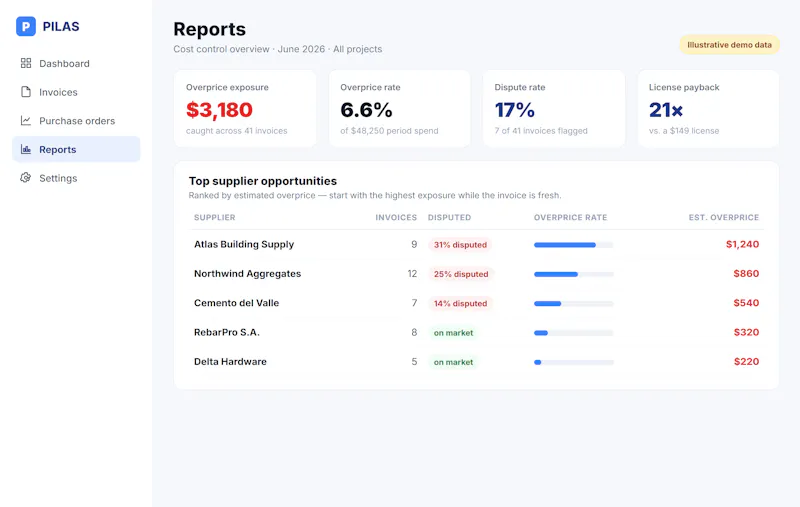Click the 'vs. a $149 license' text
The image size is (800, 507).
coord(684,131)
